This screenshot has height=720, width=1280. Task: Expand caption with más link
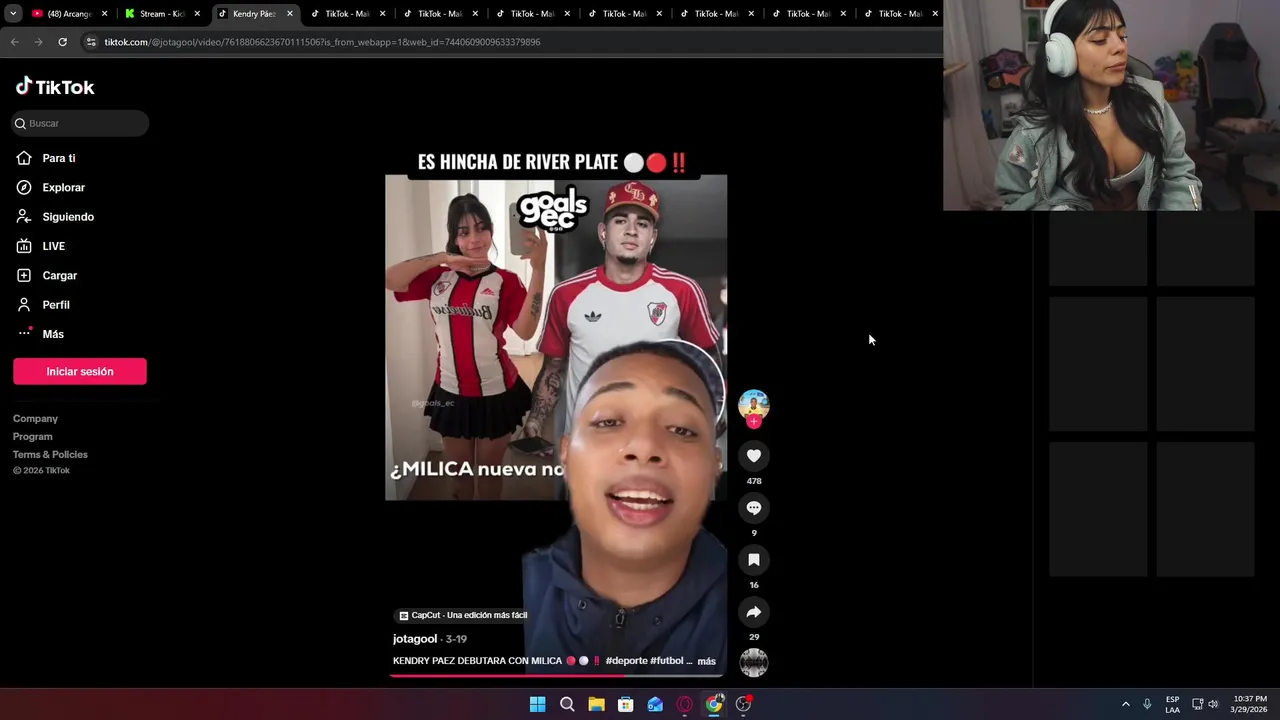pos(706,661)
